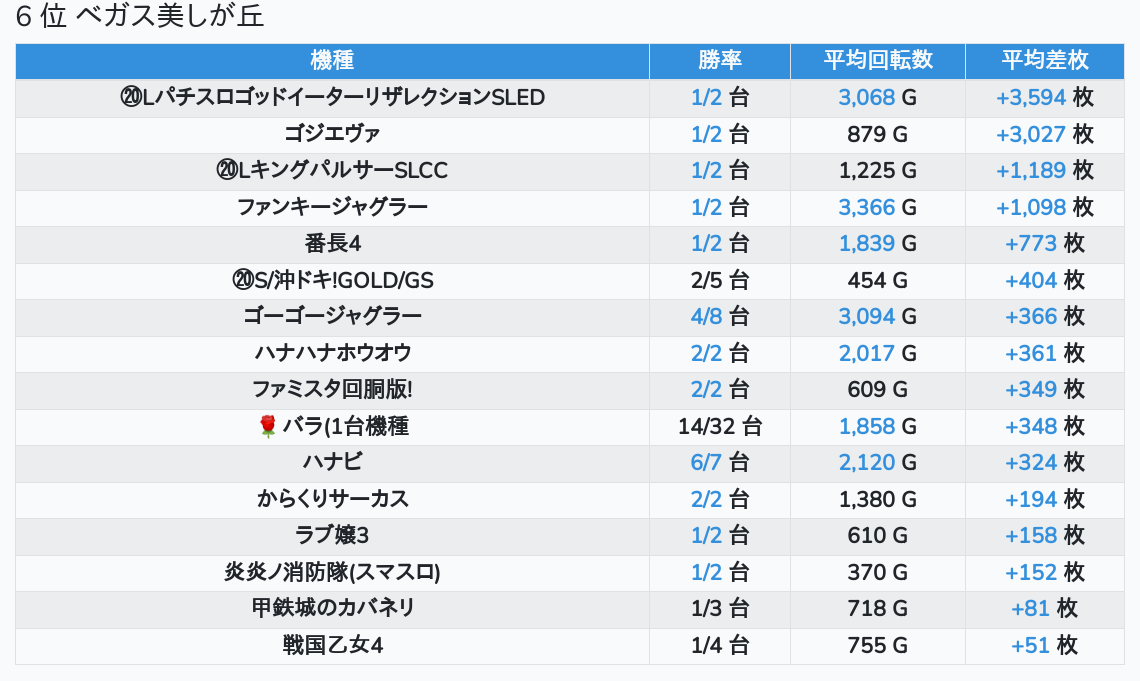Viewport: 1140px width, 681px height.
Task: Click the 6 位 ベガス美しが丘 heading
Action: [x=140, y=17]
